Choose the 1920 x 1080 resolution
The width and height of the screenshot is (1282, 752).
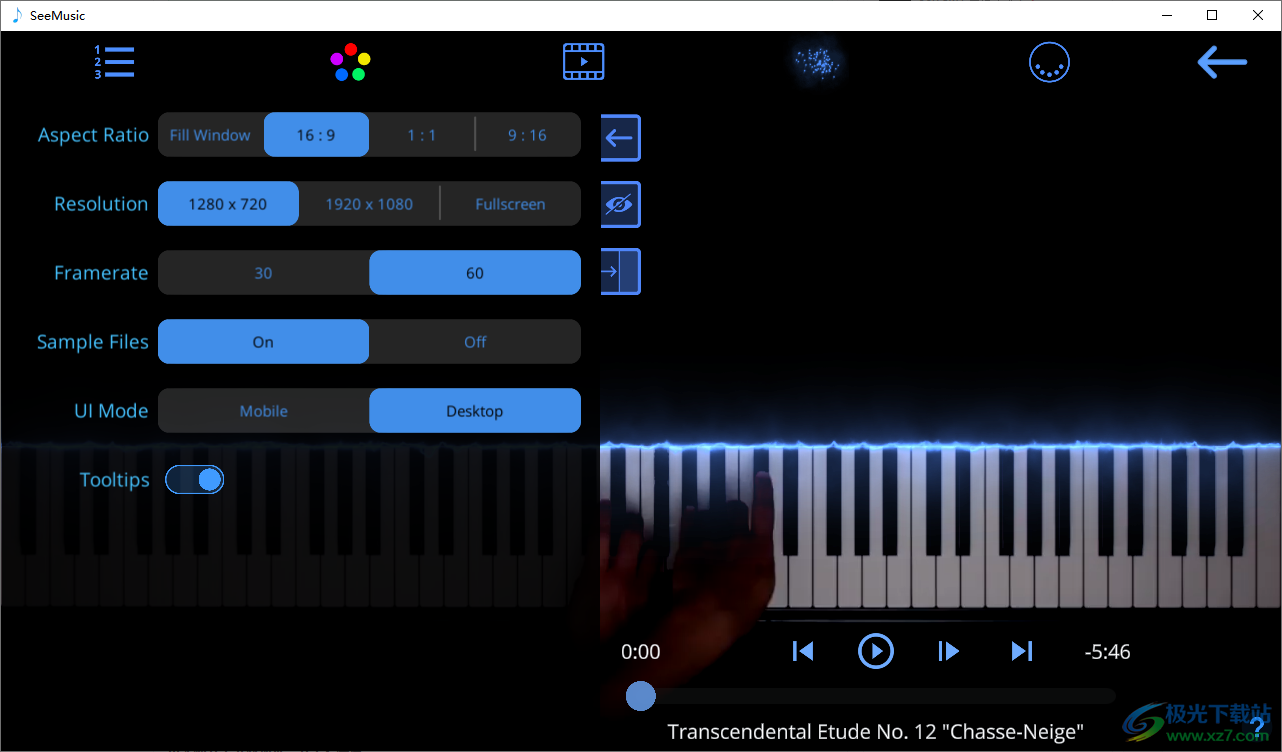pos(369,203)
